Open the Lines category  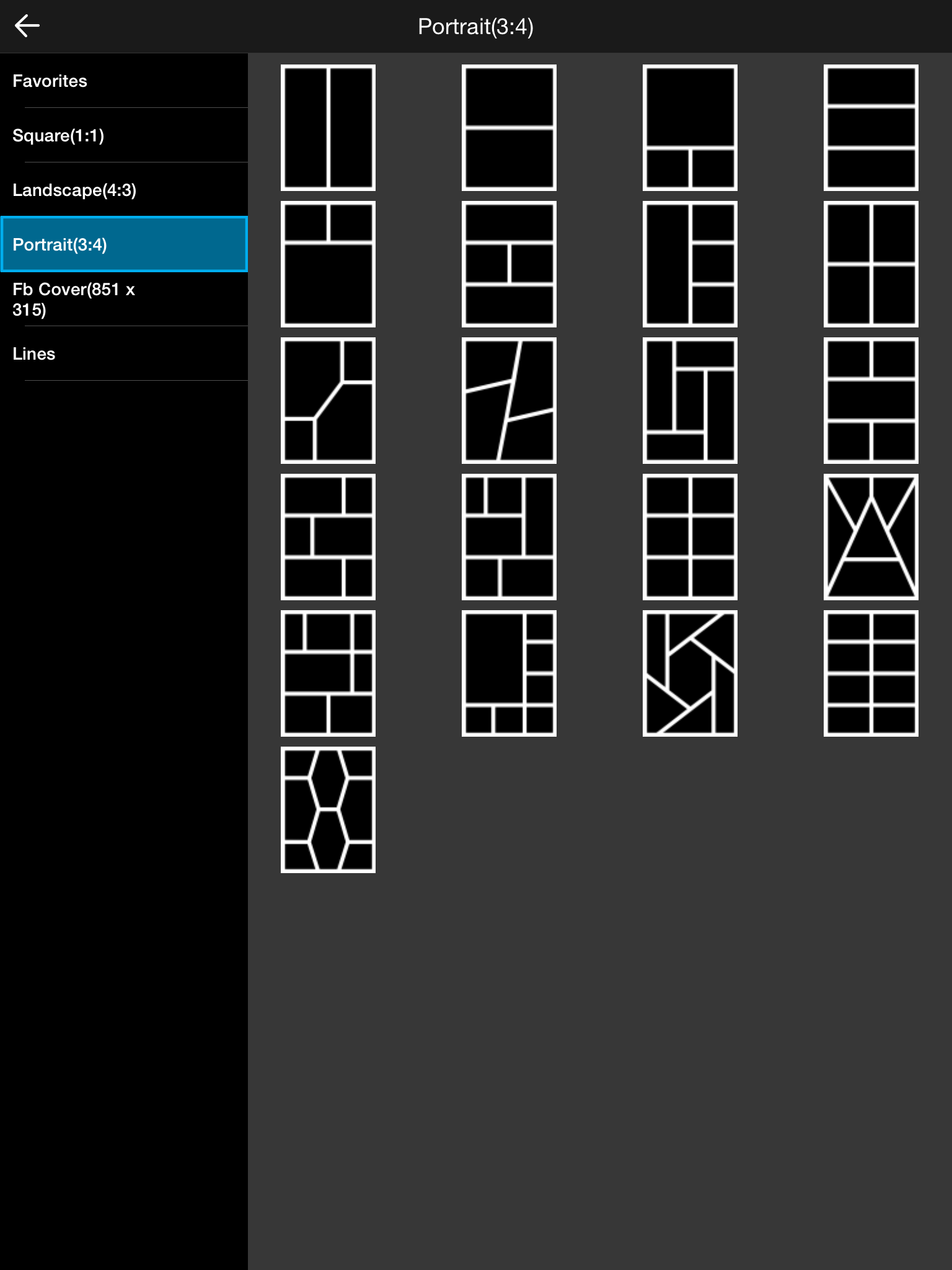[124, 353]
